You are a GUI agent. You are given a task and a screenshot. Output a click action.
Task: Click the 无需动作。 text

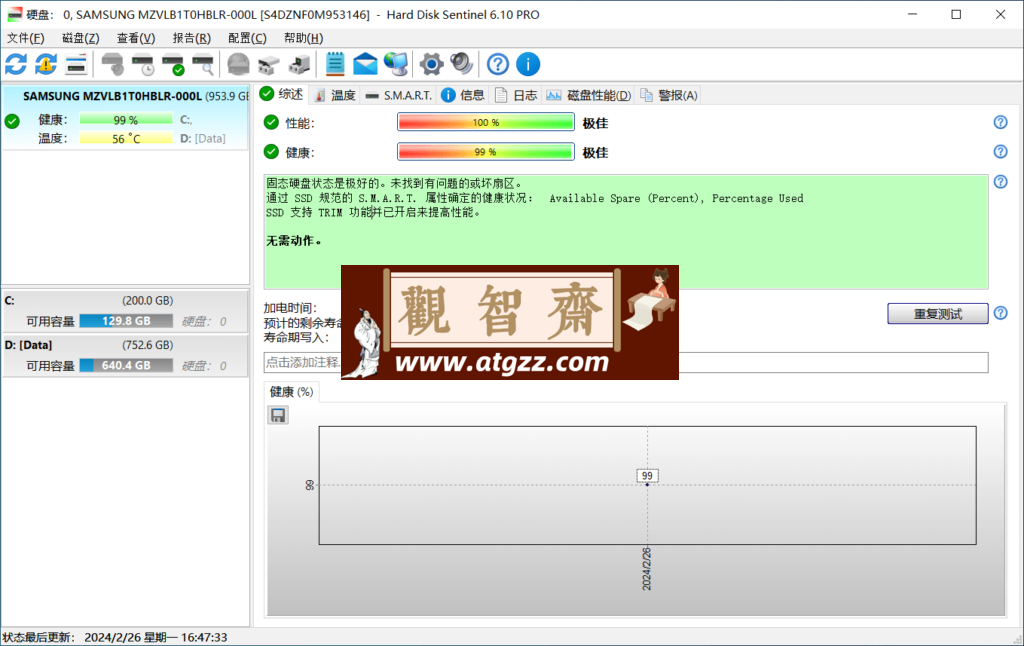293,241
